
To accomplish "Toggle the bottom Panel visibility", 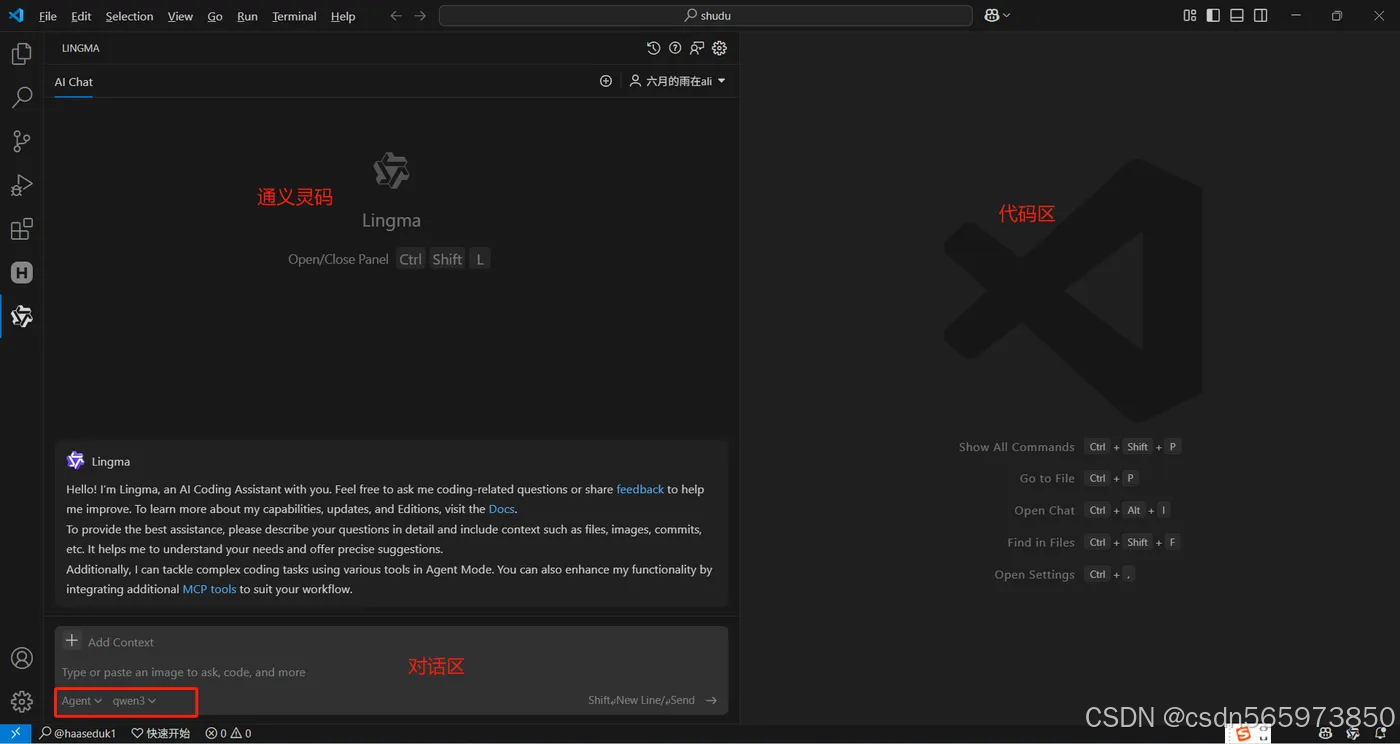I will [x=1237, y=15].
